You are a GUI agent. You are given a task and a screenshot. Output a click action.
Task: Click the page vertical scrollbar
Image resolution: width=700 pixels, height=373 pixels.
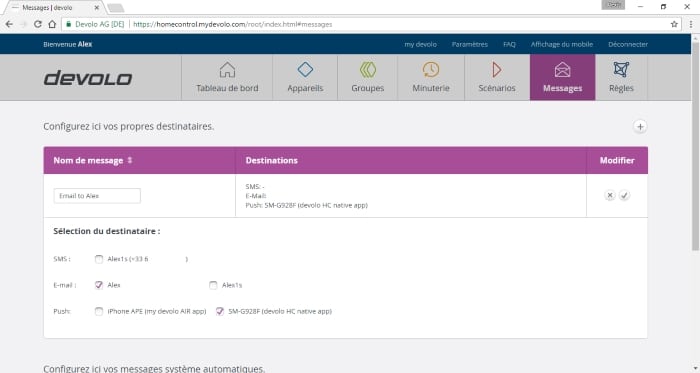[x=695, y=147]
